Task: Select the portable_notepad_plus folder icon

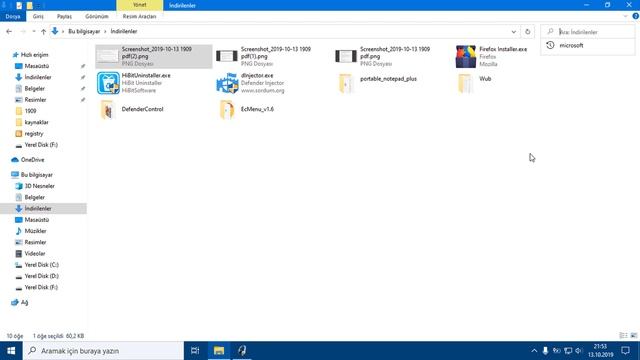Action: [346, 83]
